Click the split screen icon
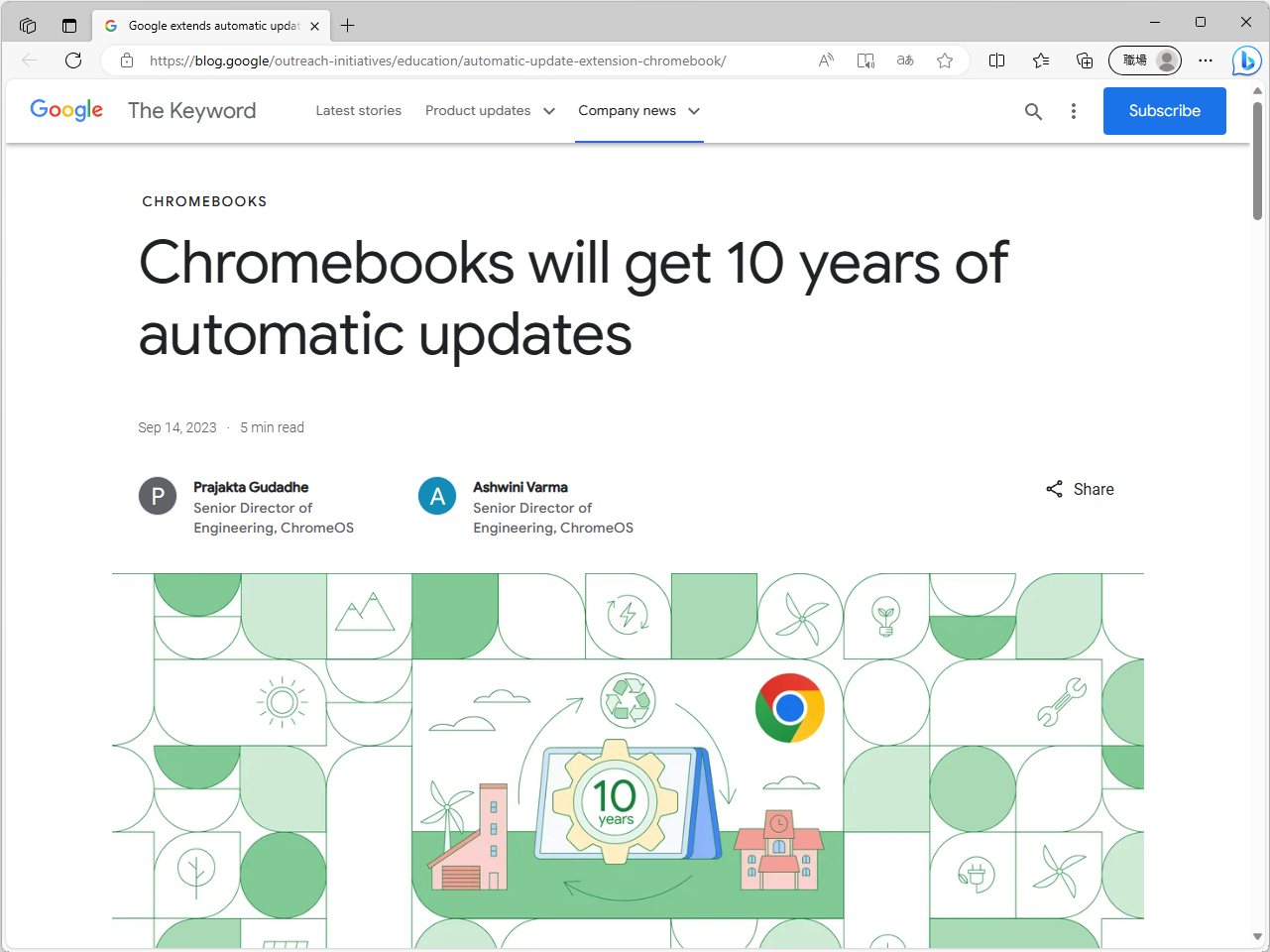 (x=996, y=60)
